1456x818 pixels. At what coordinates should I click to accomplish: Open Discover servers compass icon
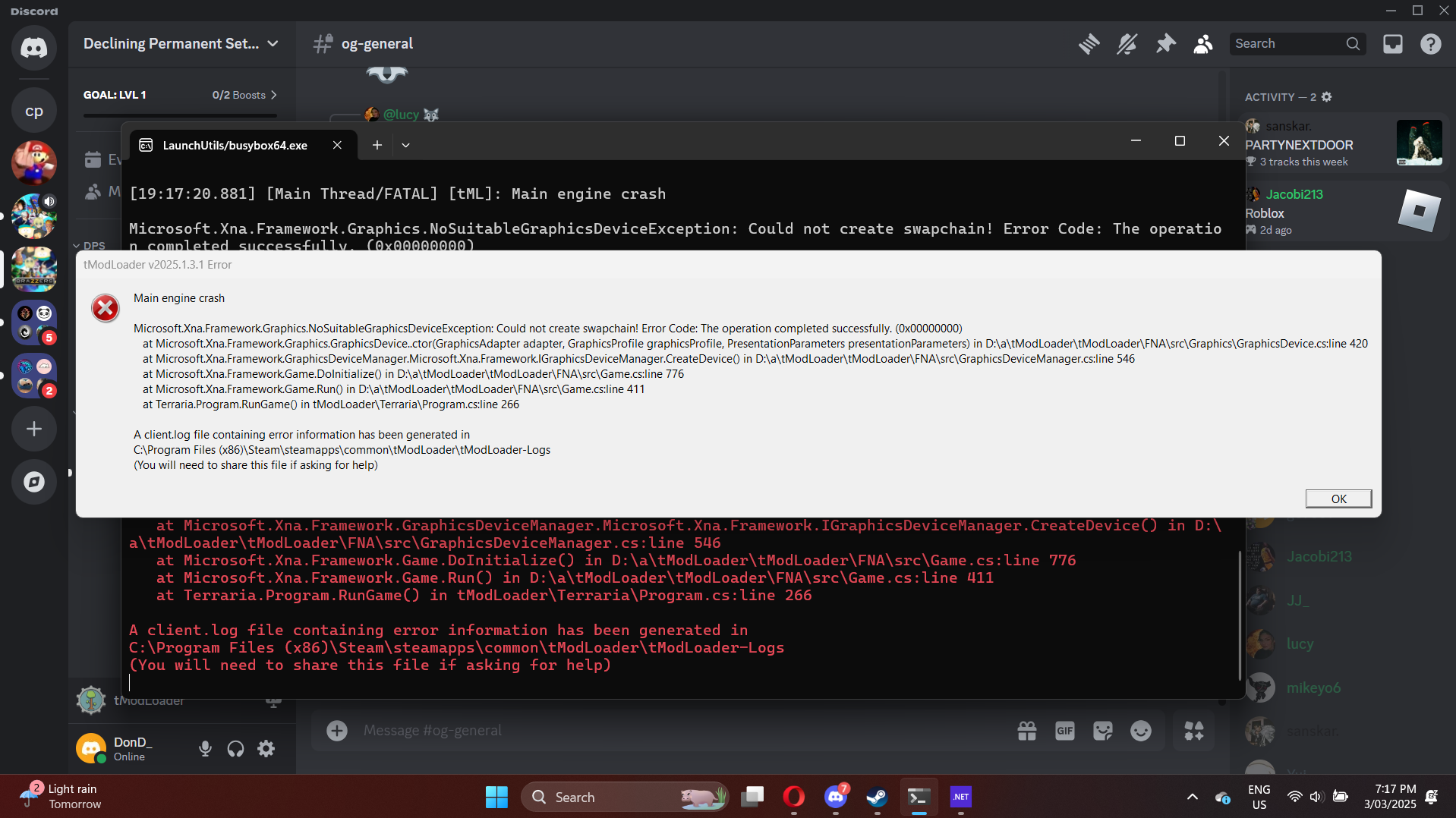[34, 482]
